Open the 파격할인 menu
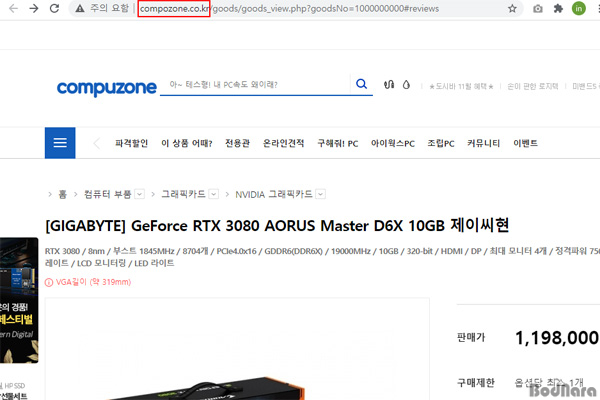 [131, 143]
